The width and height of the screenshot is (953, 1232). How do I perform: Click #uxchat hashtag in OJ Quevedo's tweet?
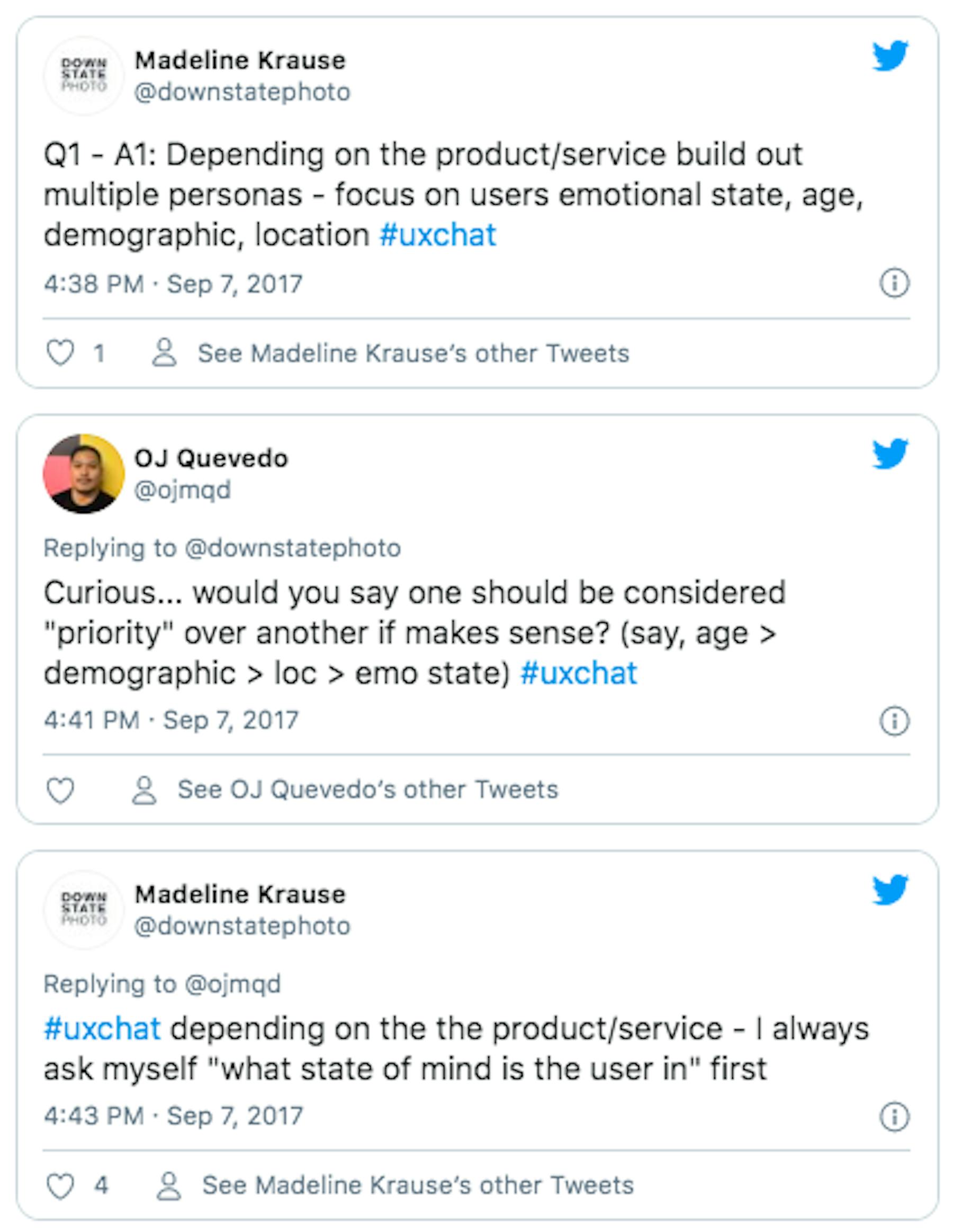pos(578,673)
